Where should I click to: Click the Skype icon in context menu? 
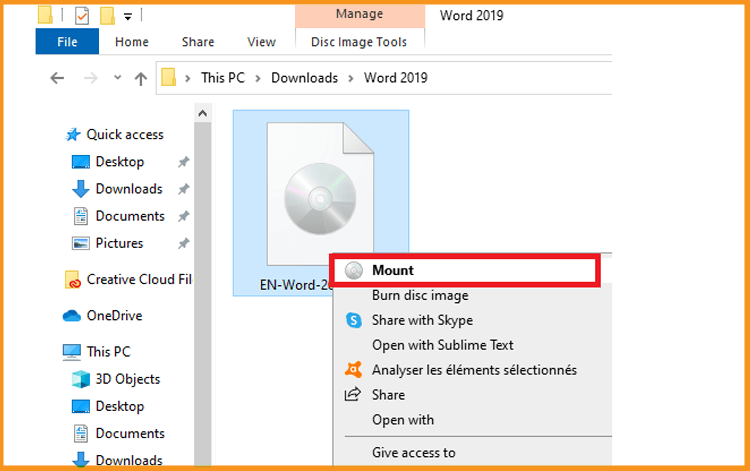click(x=353, y=320)
